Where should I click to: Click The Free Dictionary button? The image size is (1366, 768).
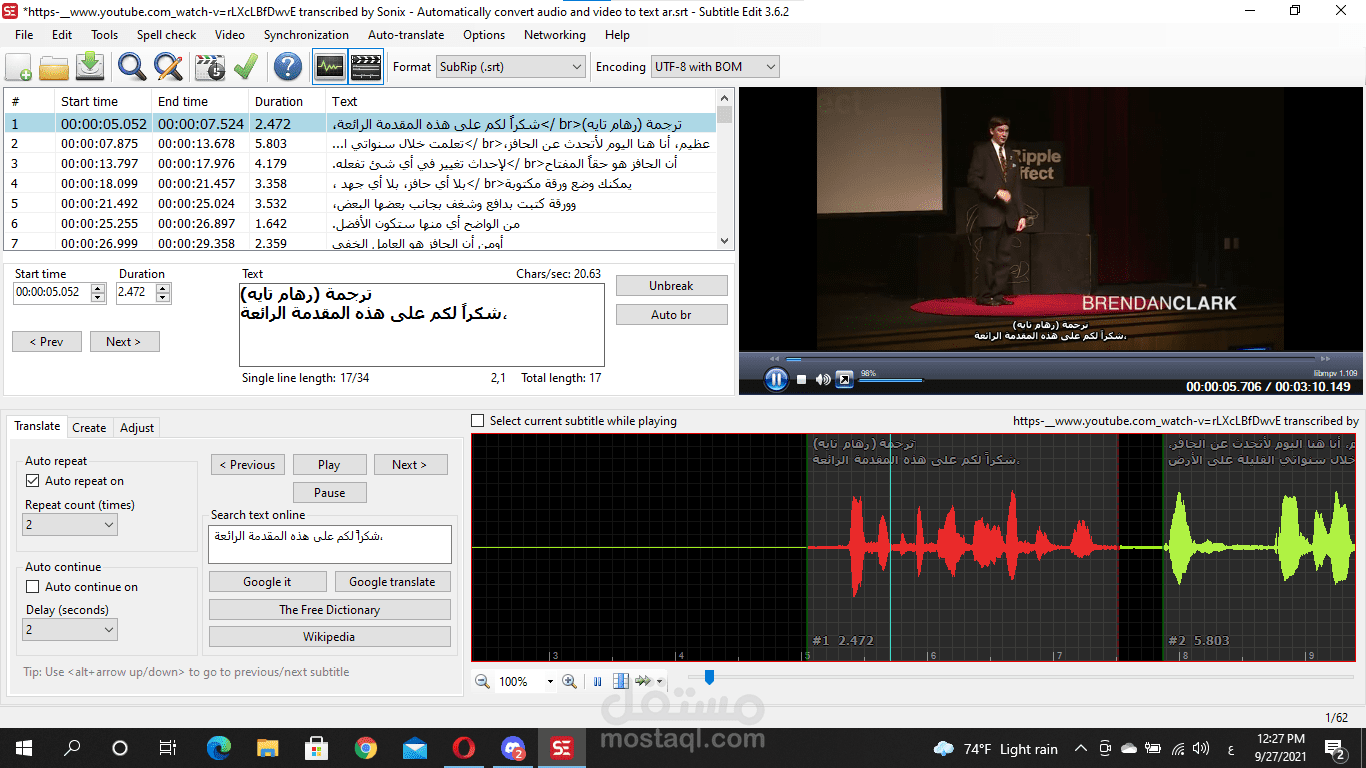coord(330,609)
